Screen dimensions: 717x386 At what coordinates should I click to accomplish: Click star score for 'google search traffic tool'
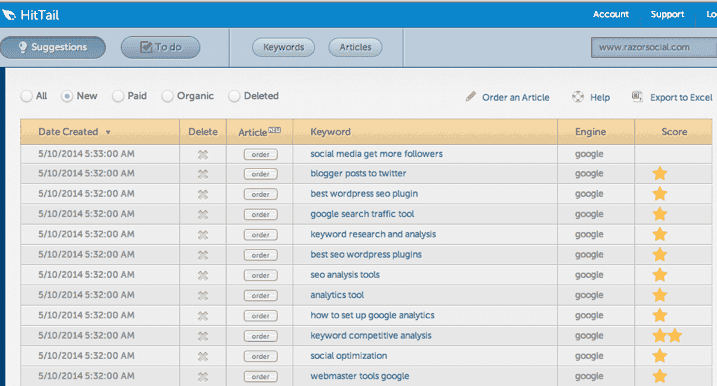point(660,214)
